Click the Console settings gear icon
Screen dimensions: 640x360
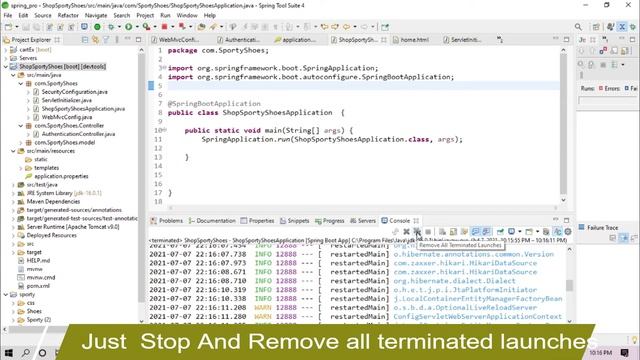click(568, 231)
